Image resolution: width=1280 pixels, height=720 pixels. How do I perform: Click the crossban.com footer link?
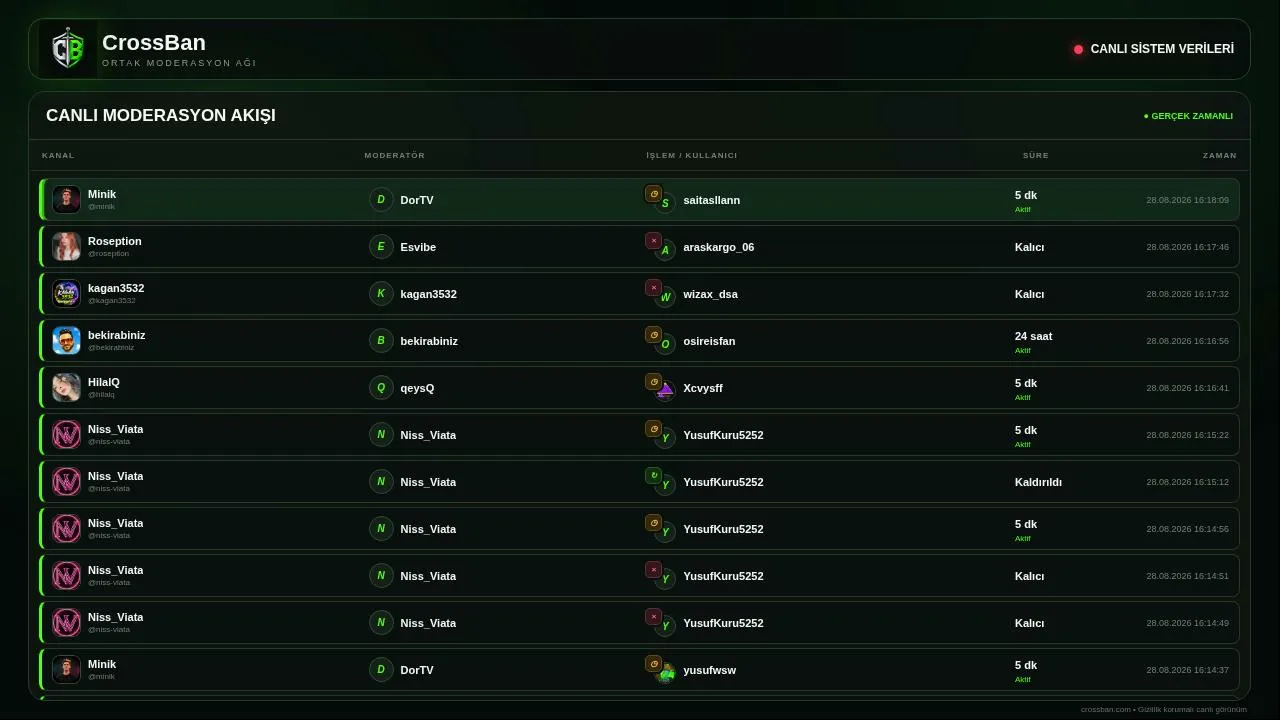[1105, 710]
